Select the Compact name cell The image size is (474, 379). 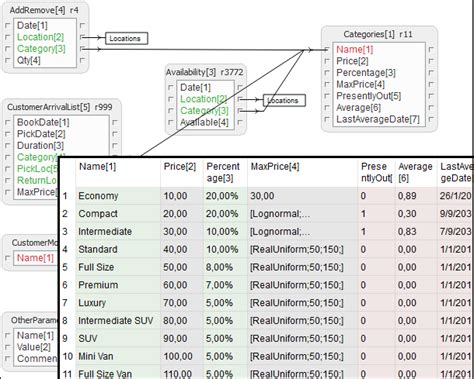118,214
